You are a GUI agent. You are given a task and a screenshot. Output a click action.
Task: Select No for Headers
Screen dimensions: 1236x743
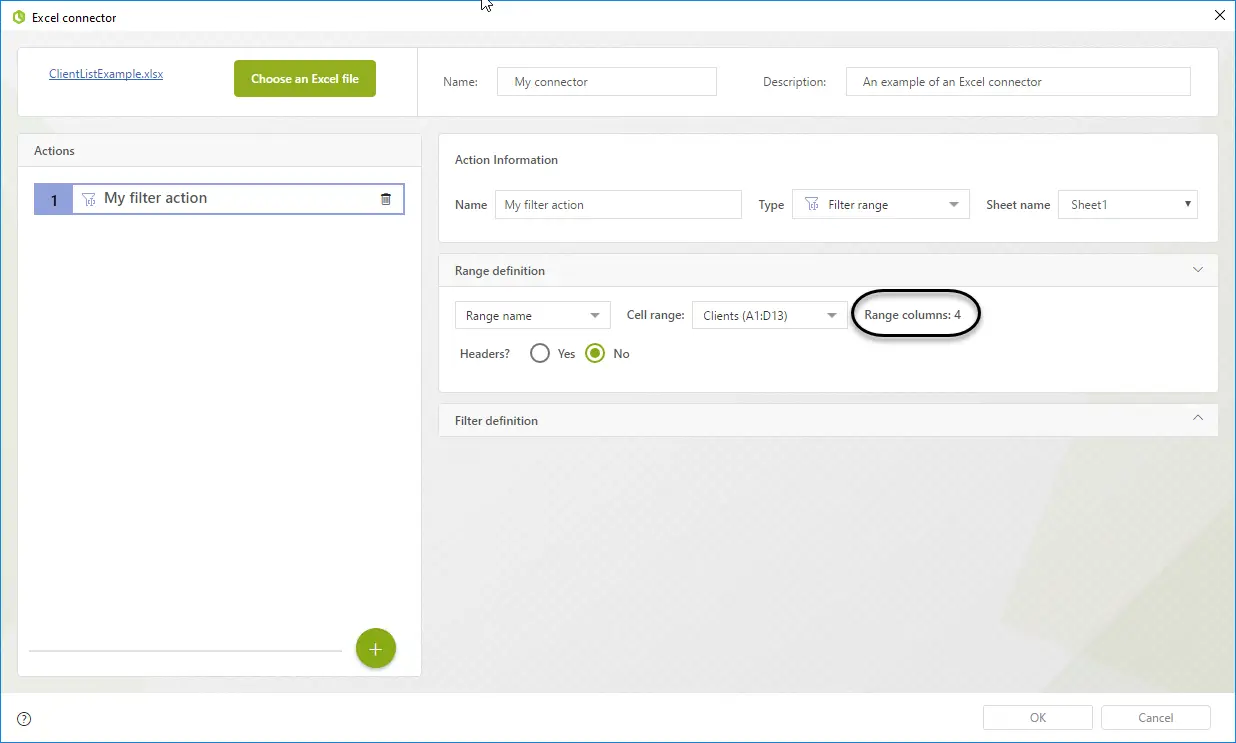(596, 353)
